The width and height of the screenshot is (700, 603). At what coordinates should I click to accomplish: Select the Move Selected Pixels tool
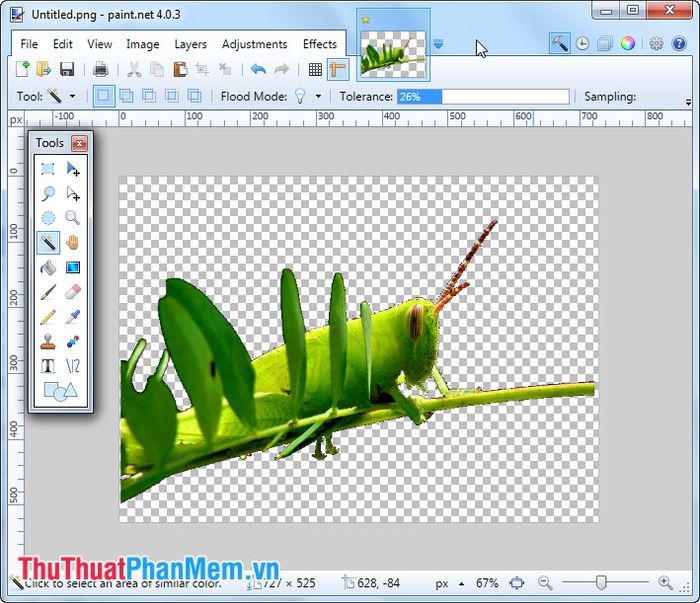pos(73,169)
